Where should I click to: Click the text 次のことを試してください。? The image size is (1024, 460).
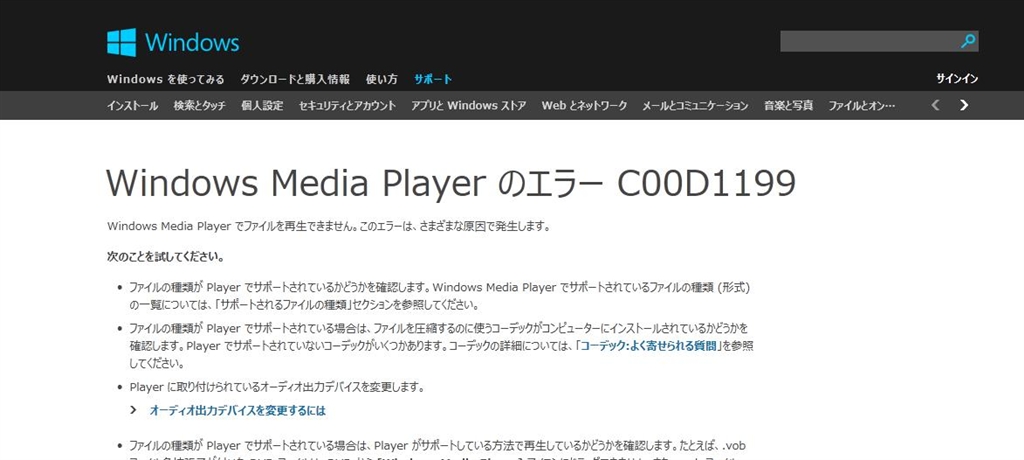(166, 257)
